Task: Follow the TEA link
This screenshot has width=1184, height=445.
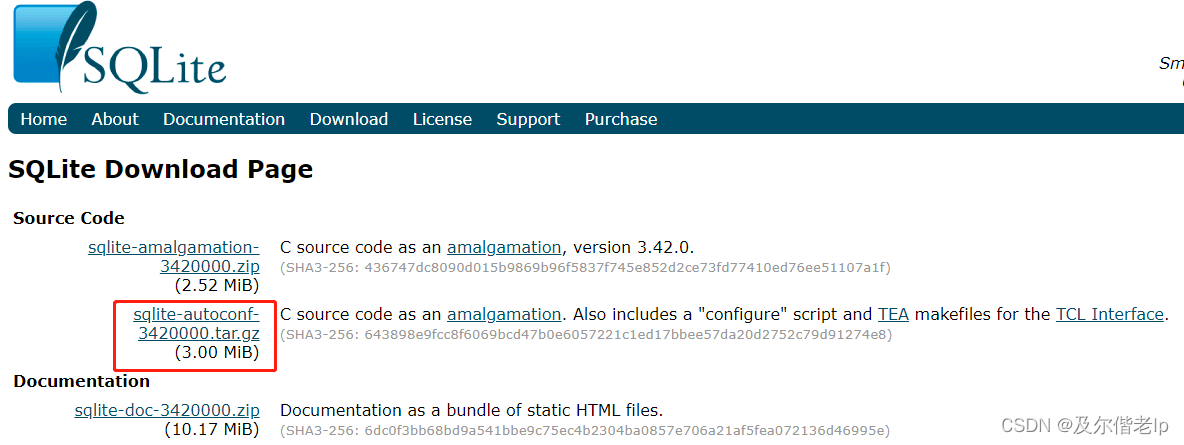Action: click(x=893, y=314)
